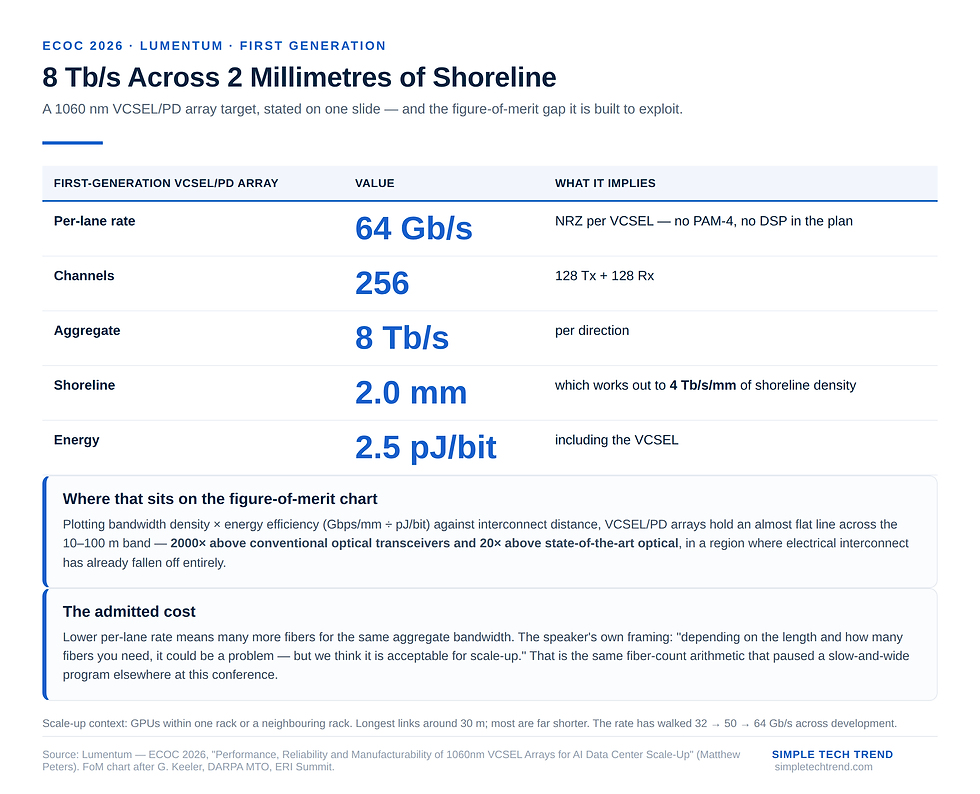Click the bold '4 Tb/s/mm' text
This screenshot has height=794, width=980.
[x=702, y=386]
